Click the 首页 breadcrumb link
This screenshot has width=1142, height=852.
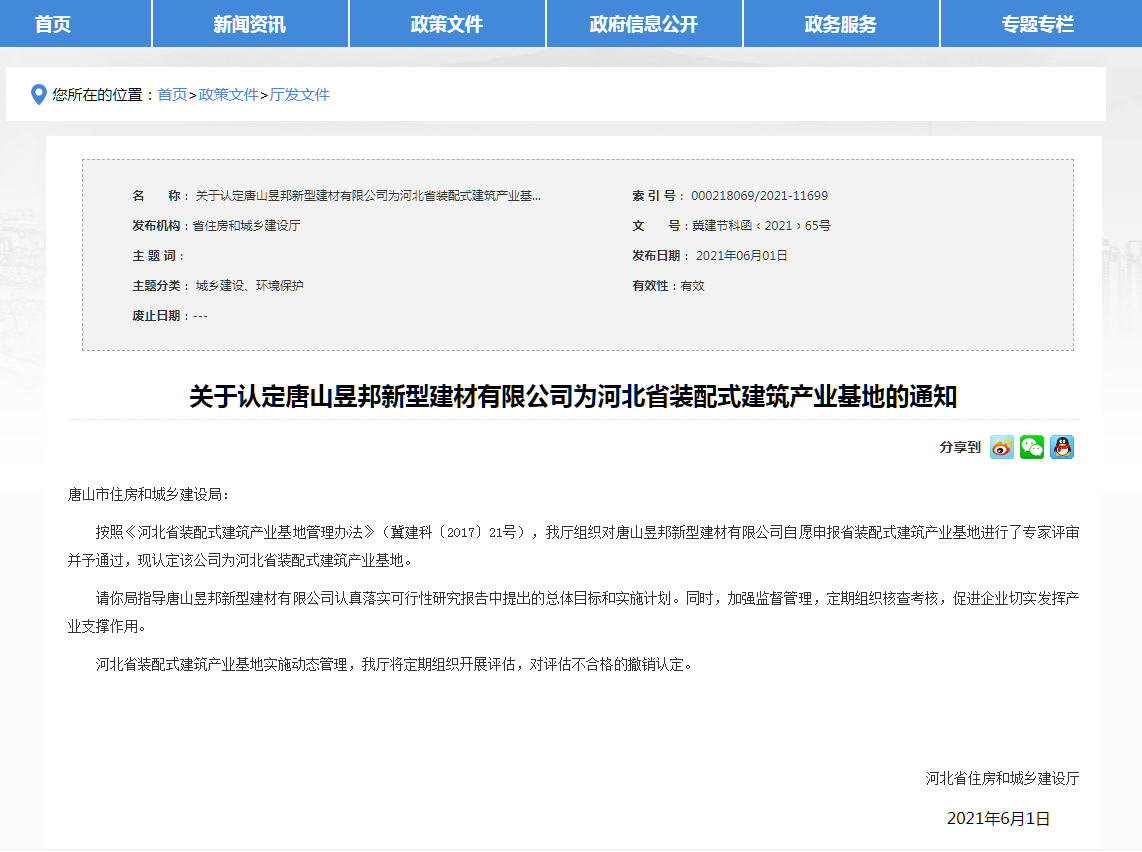tap(172, 95)
